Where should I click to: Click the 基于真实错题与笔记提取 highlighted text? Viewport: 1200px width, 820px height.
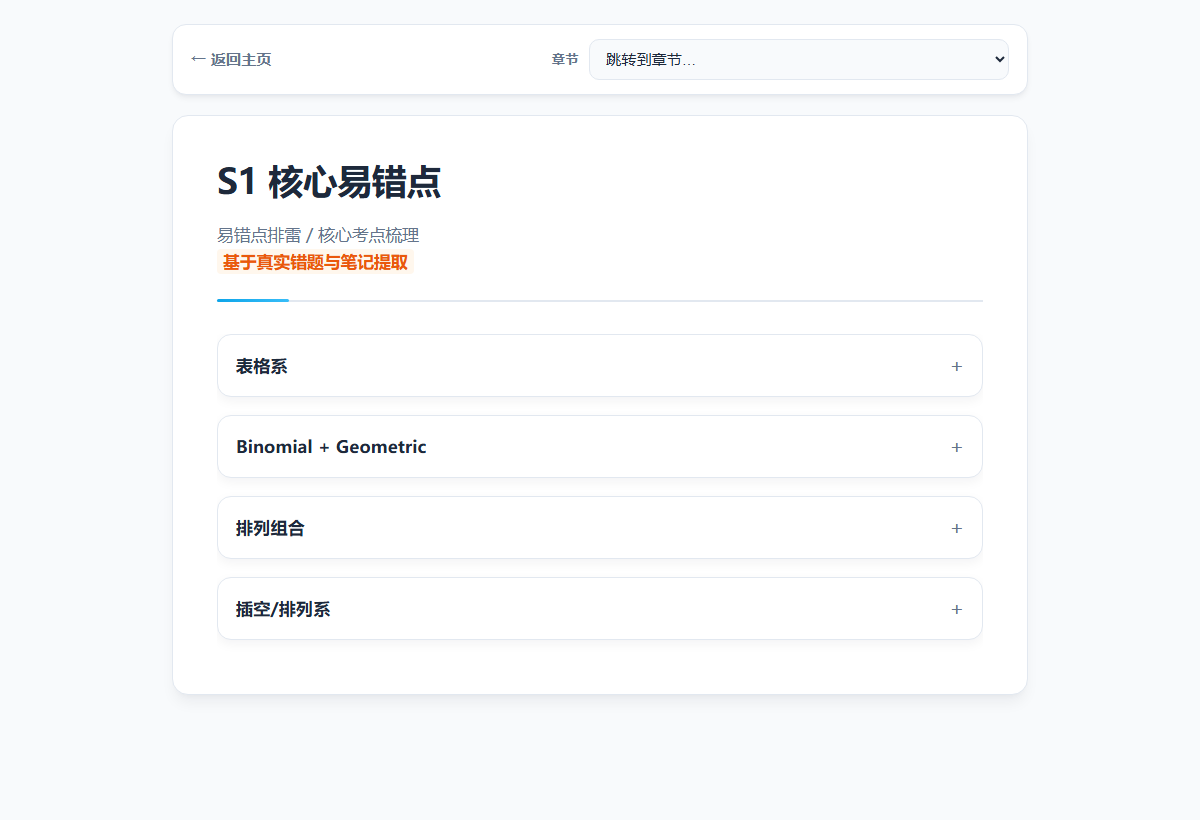click(x=315, y=262)
